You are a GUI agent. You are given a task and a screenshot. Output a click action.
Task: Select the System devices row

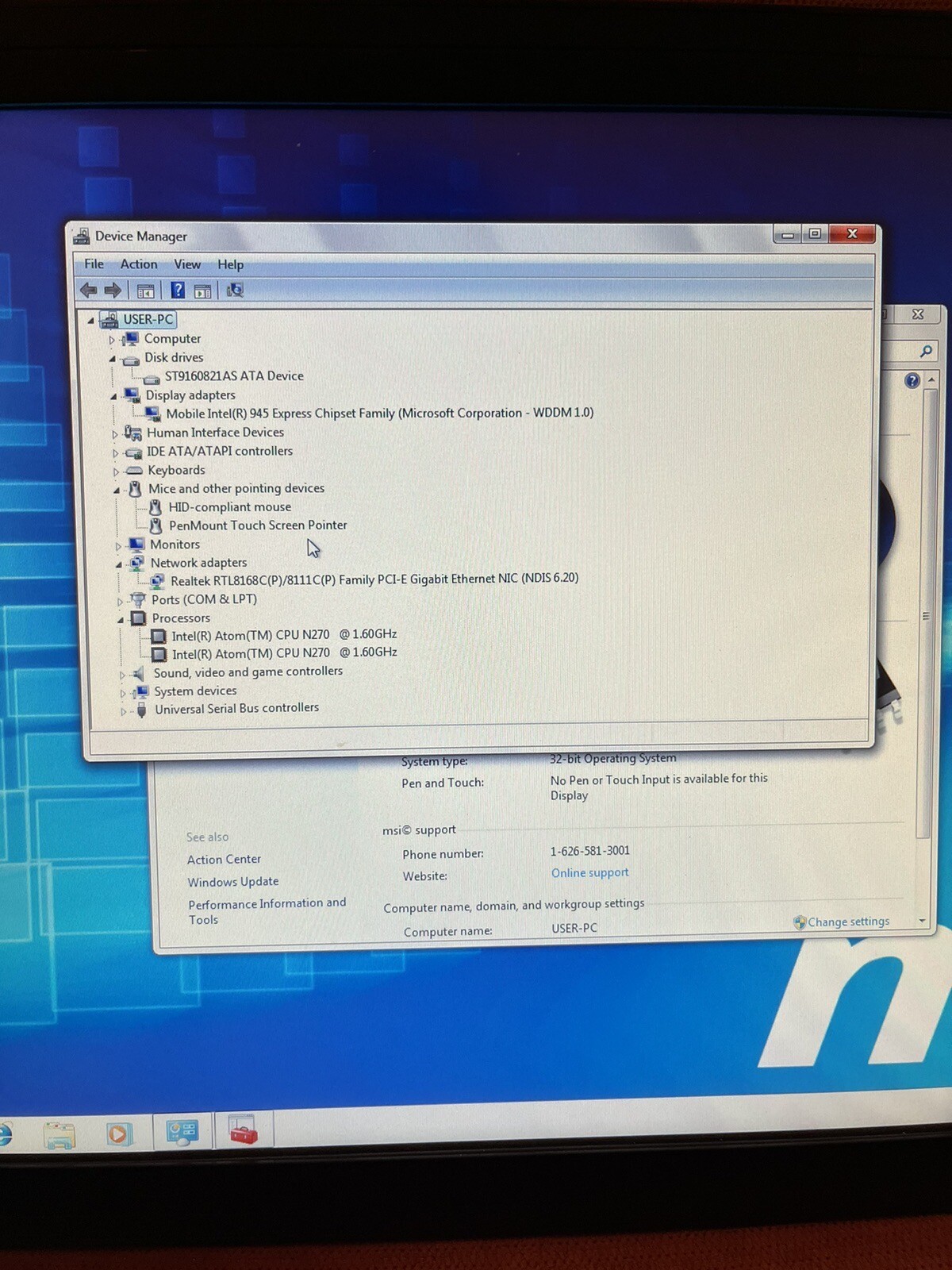[195, 691]
